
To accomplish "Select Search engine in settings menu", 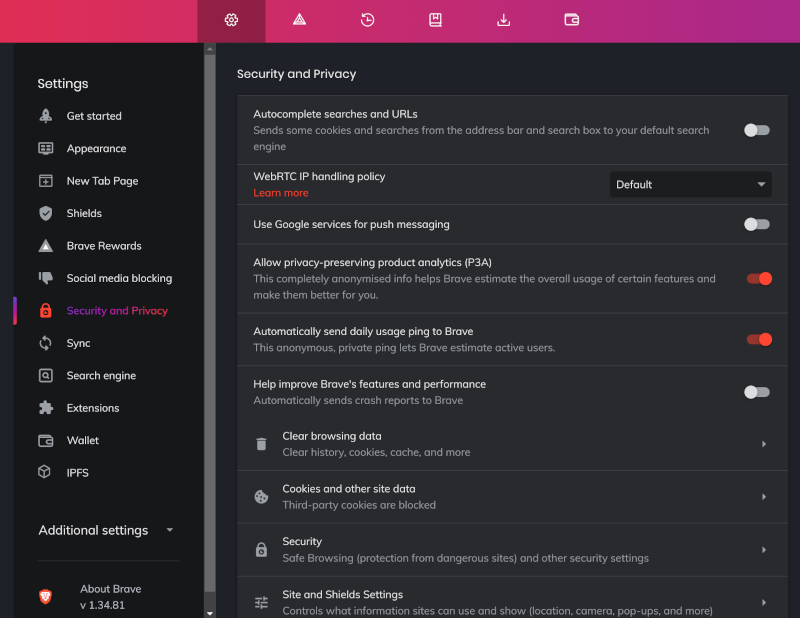I will [101, 376].
